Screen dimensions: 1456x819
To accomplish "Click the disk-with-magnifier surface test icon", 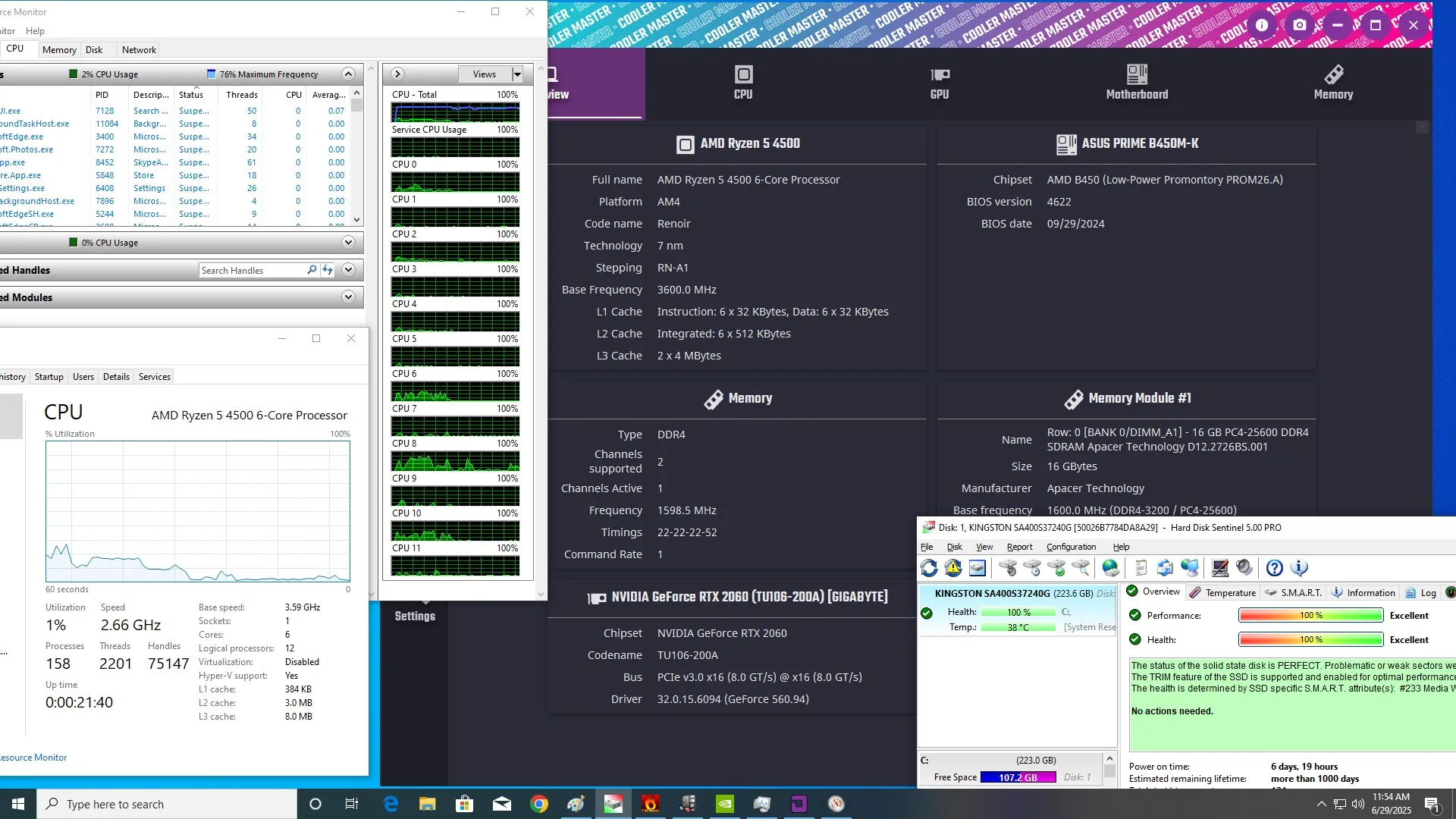I will 1081,568.
